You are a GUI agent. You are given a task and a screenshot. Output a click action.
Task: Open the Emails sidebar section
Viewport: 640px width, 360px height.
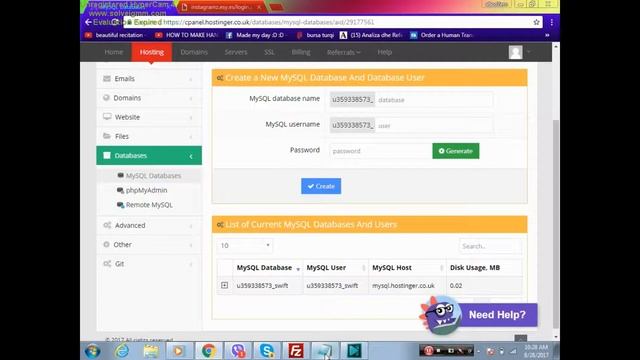(x=149, y=78)
